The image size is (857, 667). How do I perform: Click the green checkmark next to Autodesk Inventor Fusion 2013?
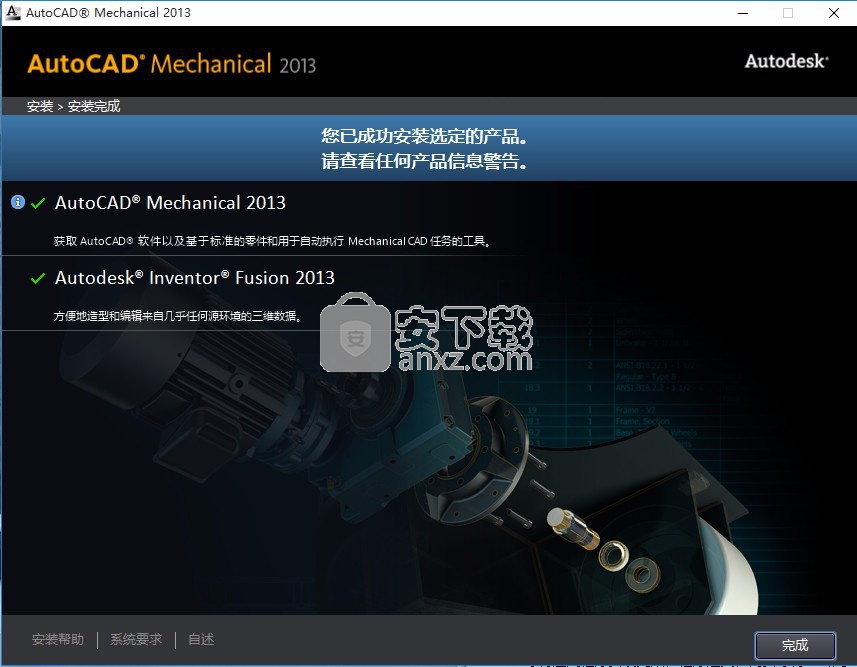[x=38, y=278]
